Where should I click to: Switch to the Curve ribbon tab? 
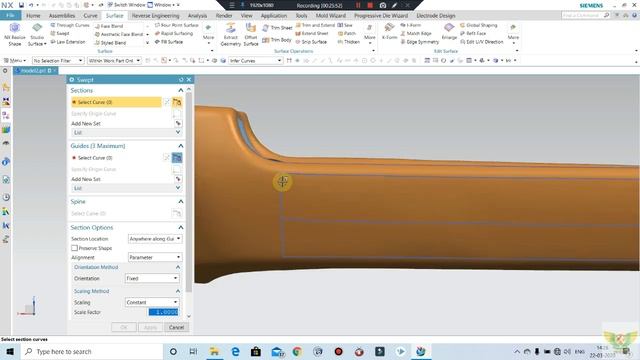(90, 16)
